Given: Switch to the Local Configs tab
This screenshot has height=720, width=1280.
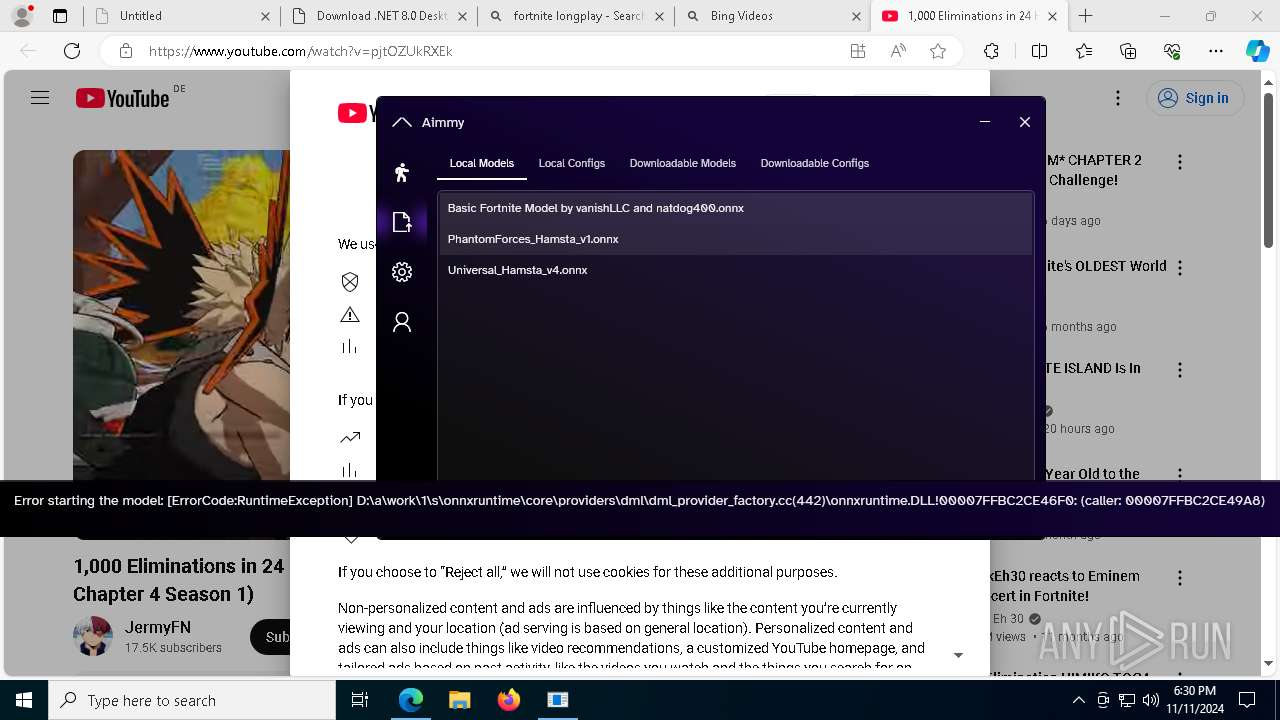Looking at the screenshot, I should coord(572,163).
